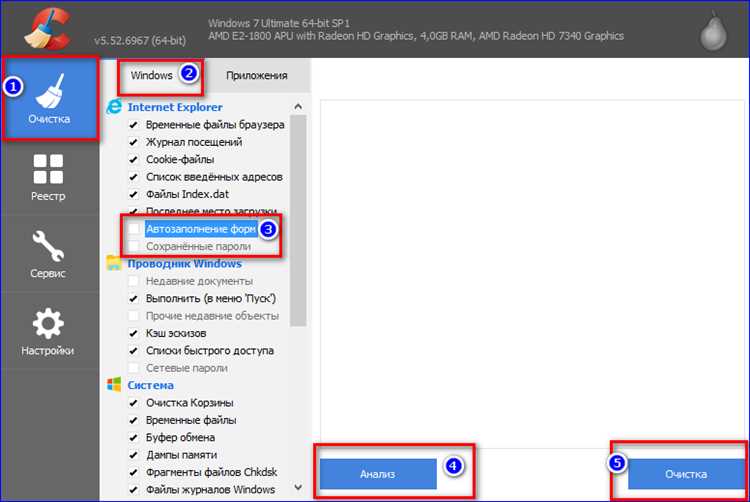The width and height of the screenshot is (750, 502).
Task: Enable Сохранённые пароли checkbox
Action: tap(133, 246)
